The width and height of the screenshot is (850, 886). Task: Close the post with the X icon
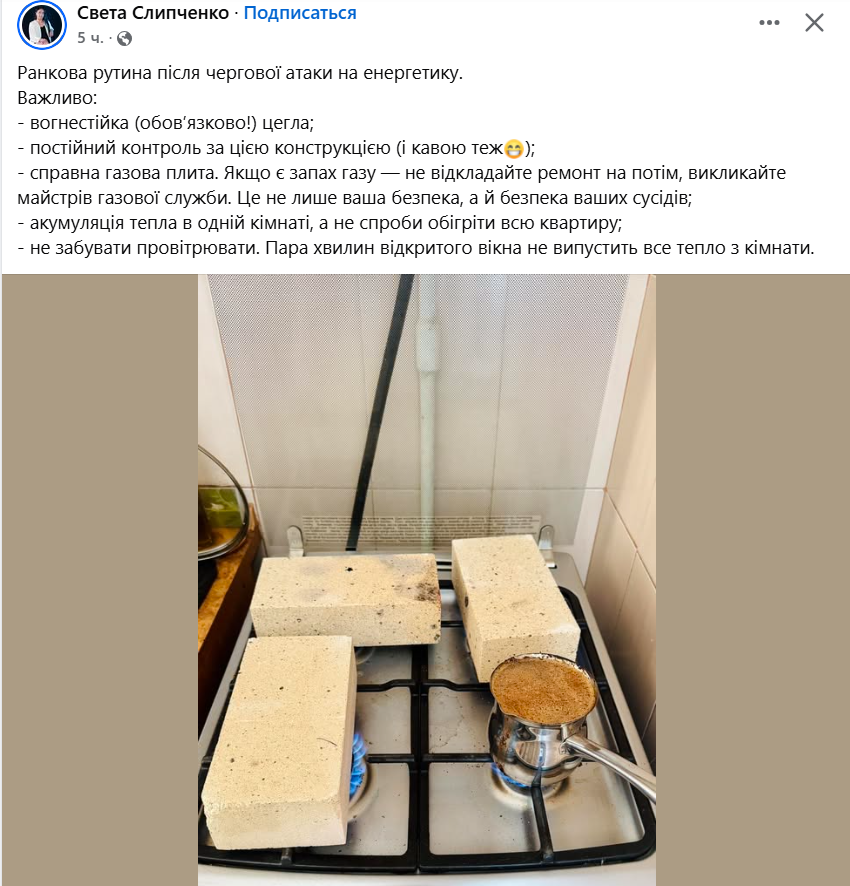pyautogui.click(x=814, y=23)
